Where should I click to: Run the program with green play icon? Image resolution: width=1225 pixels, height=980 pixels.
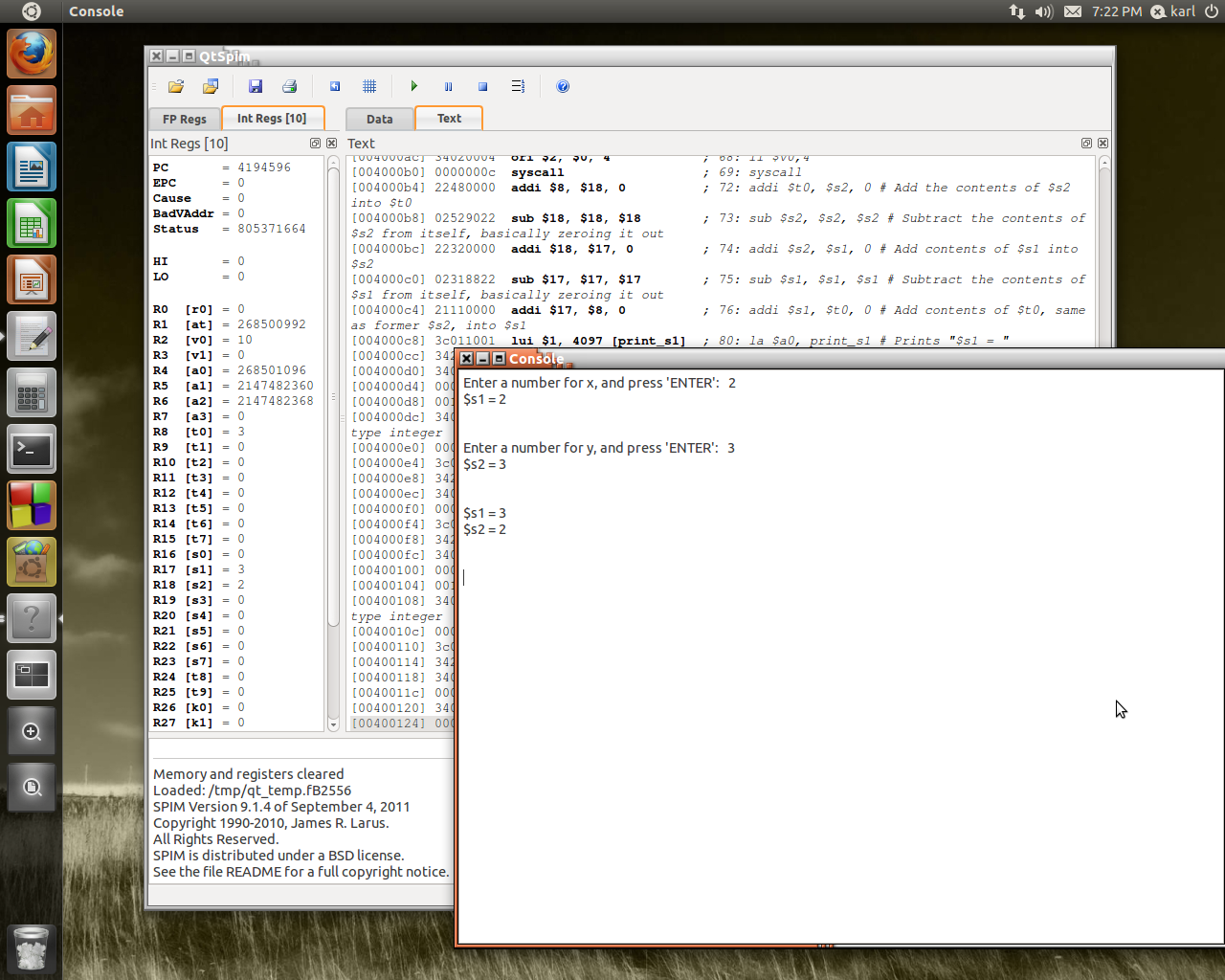click(414, 86)
